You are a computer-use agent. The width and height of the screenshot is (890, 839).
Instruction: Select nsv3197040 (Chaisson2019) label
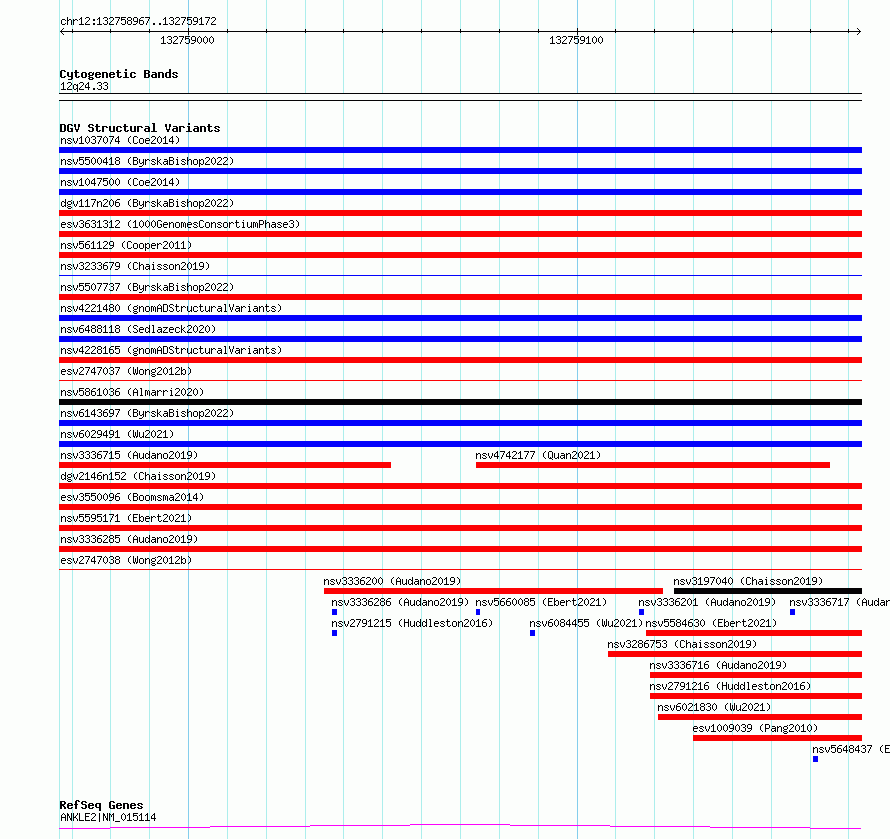pos(748,581)
